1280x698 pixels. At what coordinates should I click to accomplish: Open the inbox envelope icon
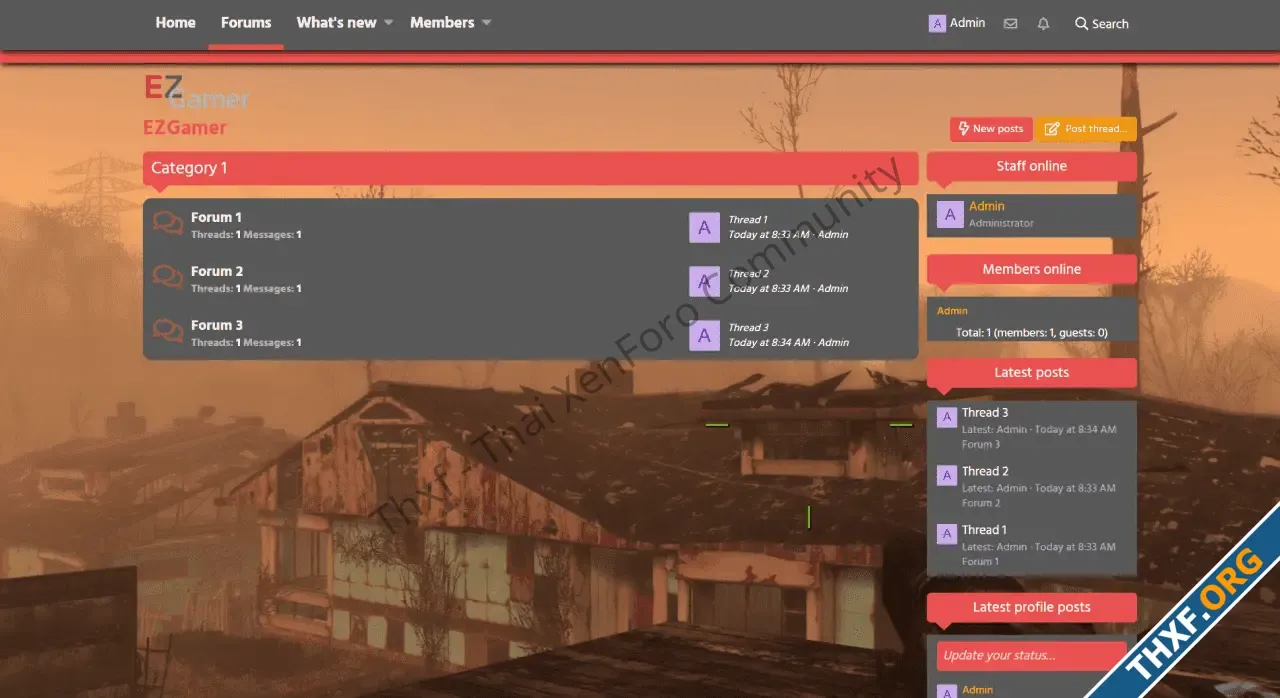[1011, 24]
